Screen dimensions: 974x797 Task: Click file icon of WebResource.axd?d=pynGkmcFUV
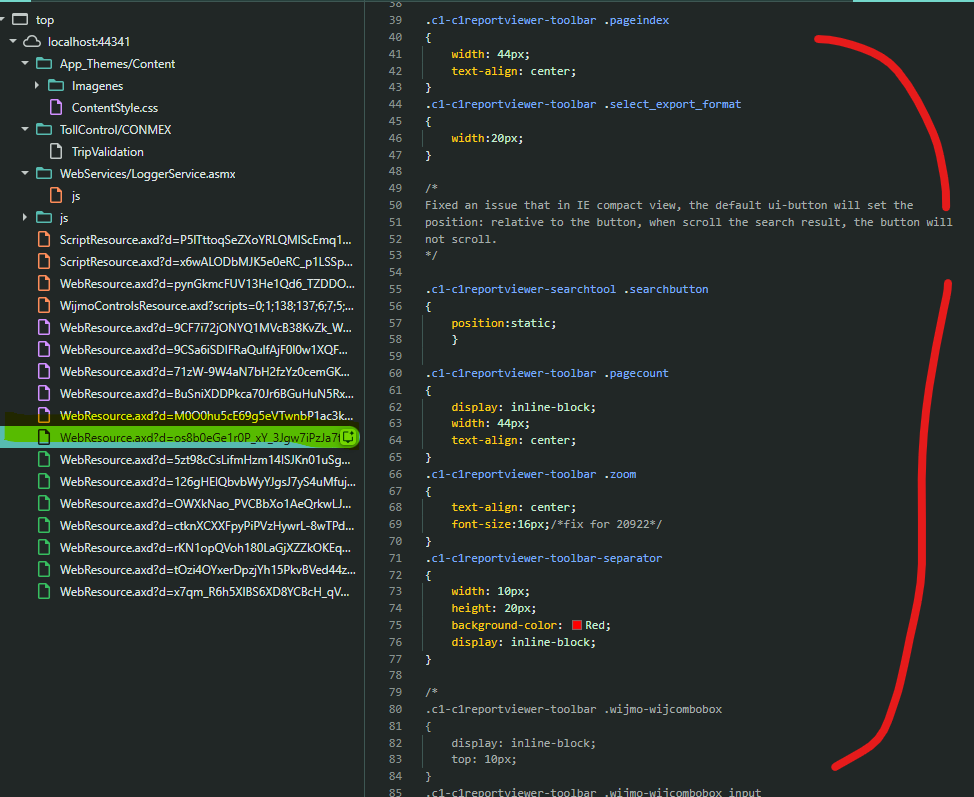44,283
